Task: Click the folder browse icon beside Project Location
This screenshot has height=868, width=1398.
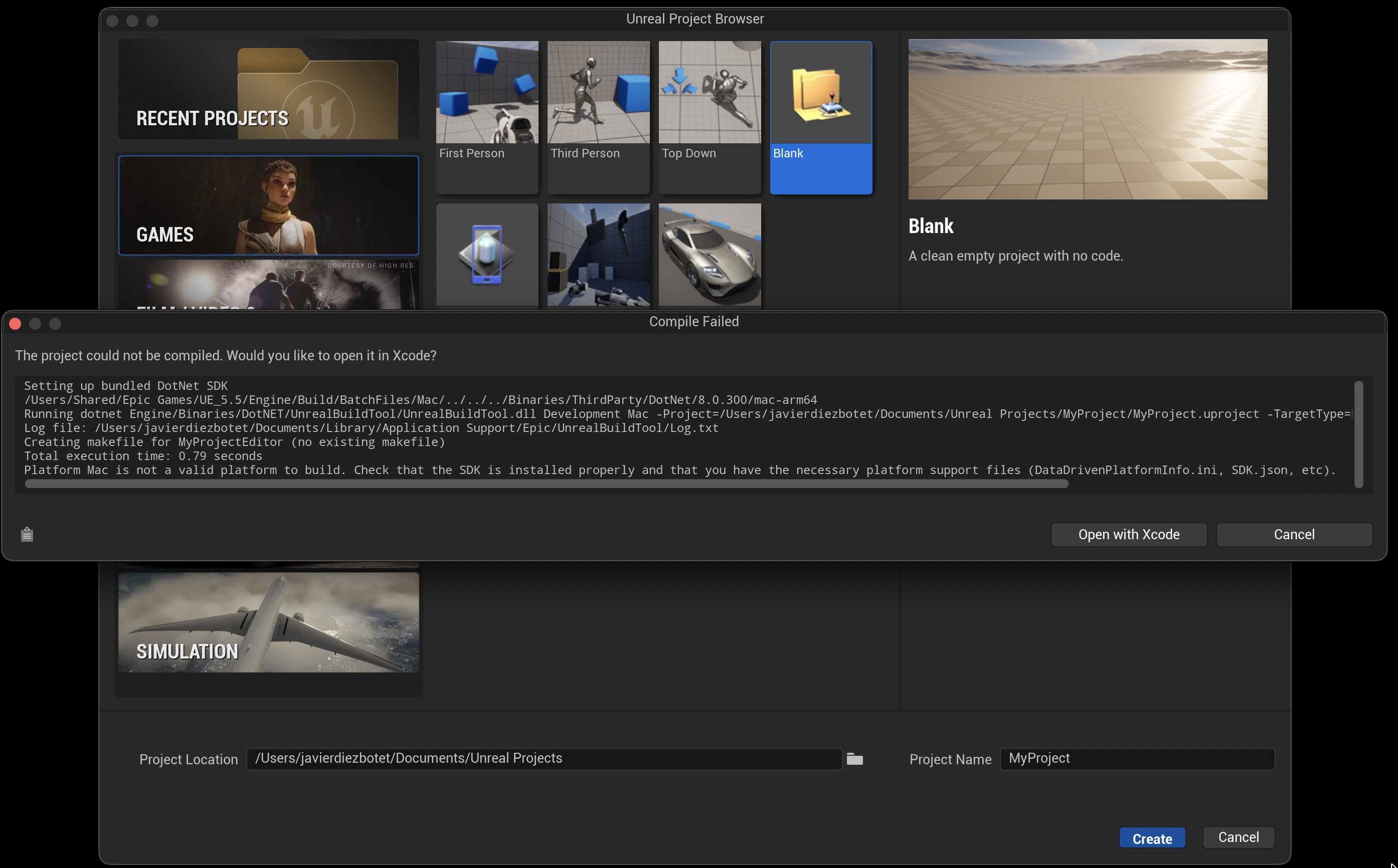Action: (854, 759)
